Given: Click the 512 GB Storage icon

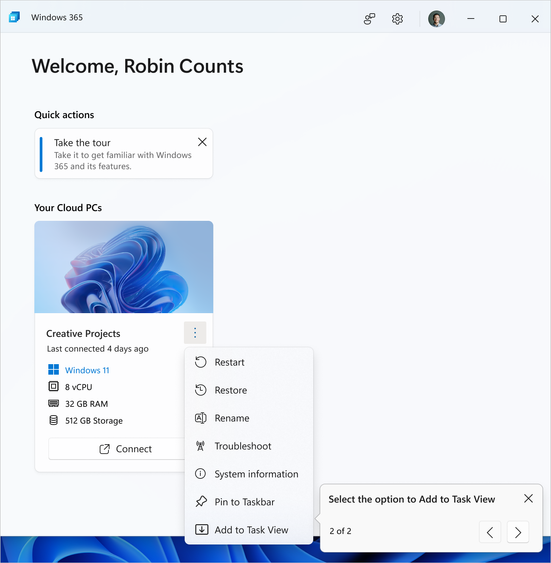Looking at the screenshot, I should (x=53, y=420).
